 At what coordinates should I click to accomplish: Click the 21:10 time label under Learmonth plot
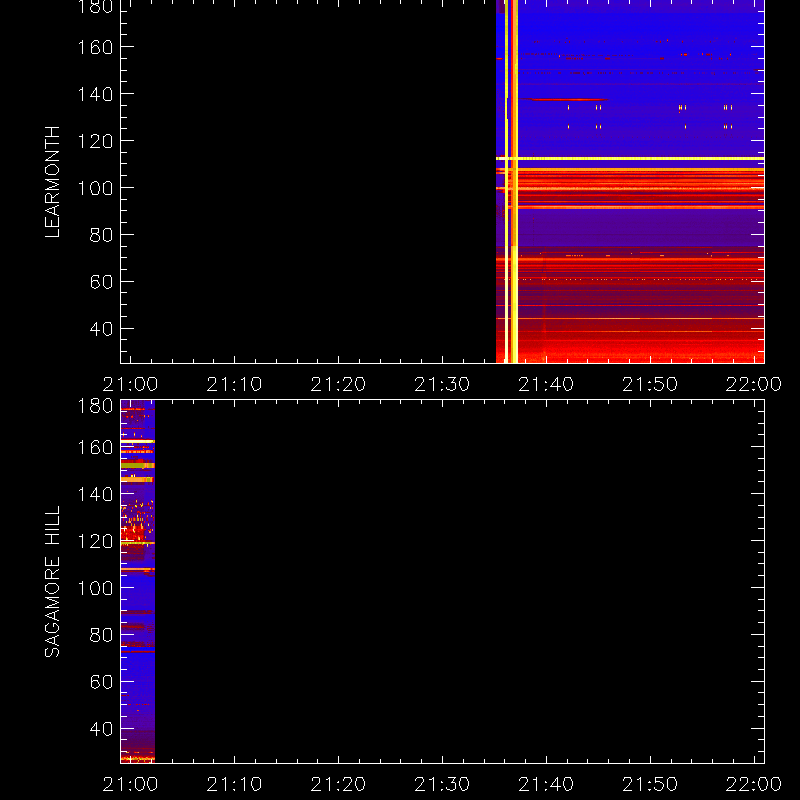click(234, 384)
